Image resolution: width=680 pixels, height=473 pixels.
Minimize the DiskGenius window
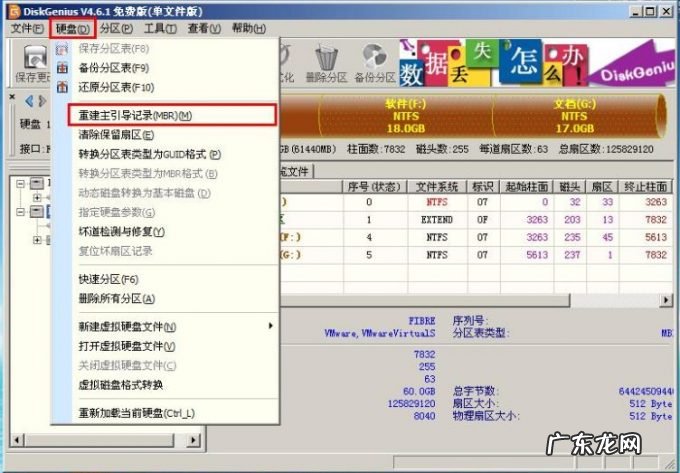coord(636,10)
